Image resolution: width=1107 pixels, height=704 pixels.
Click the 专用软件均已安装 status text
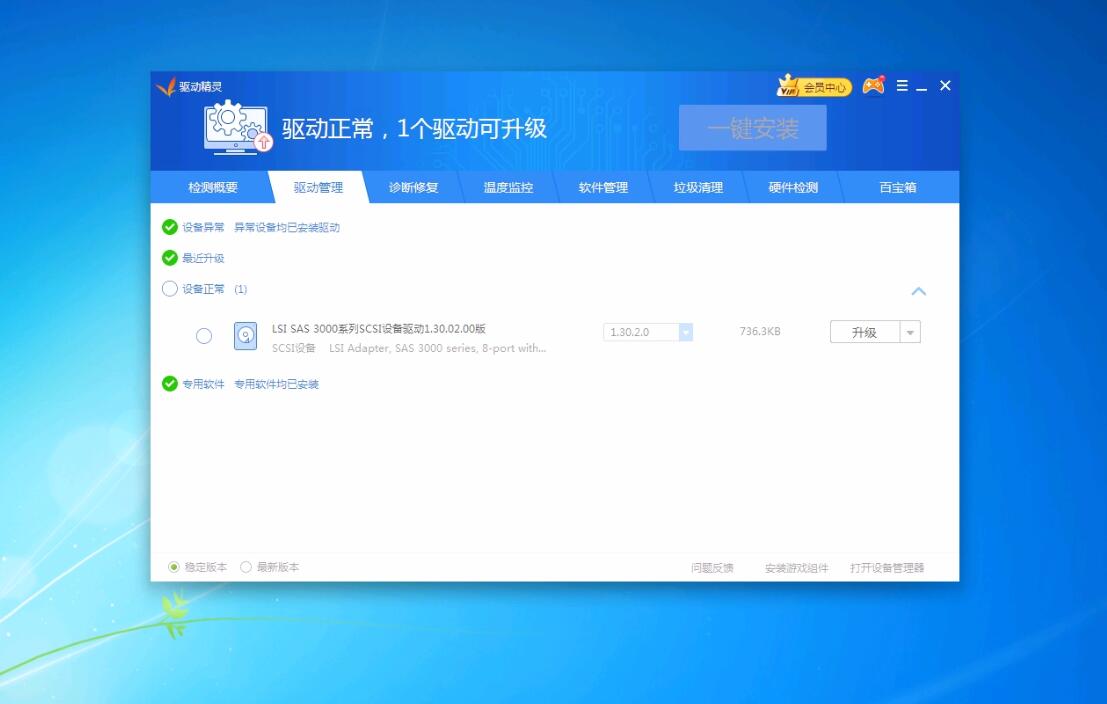click(276, 384)
